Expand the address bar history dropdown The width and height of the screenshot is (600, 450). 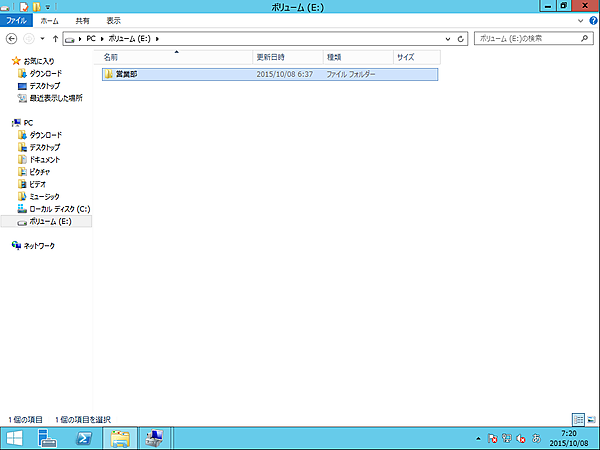[448, 39]
